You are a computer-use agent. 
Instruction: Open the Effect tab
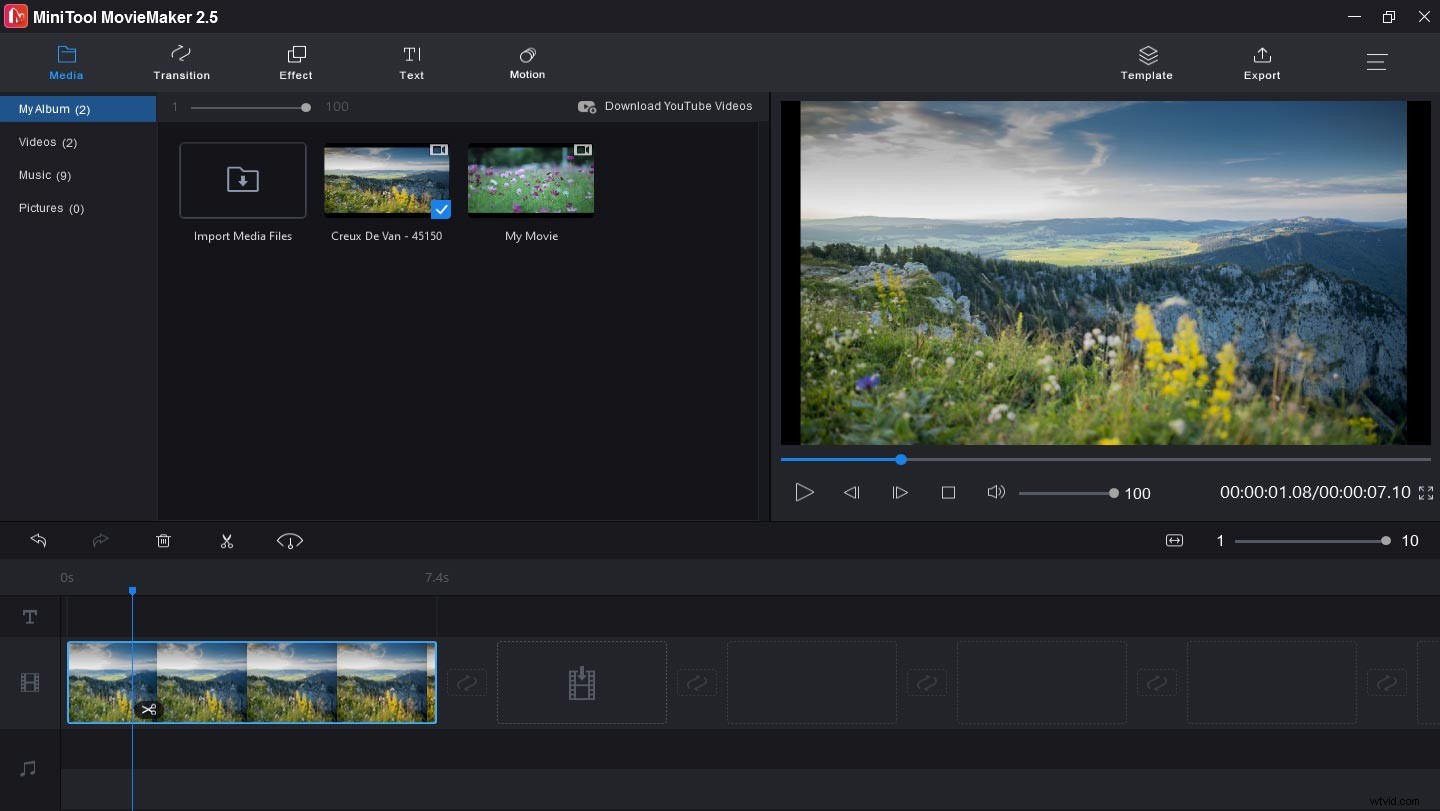tap(296, 62)
